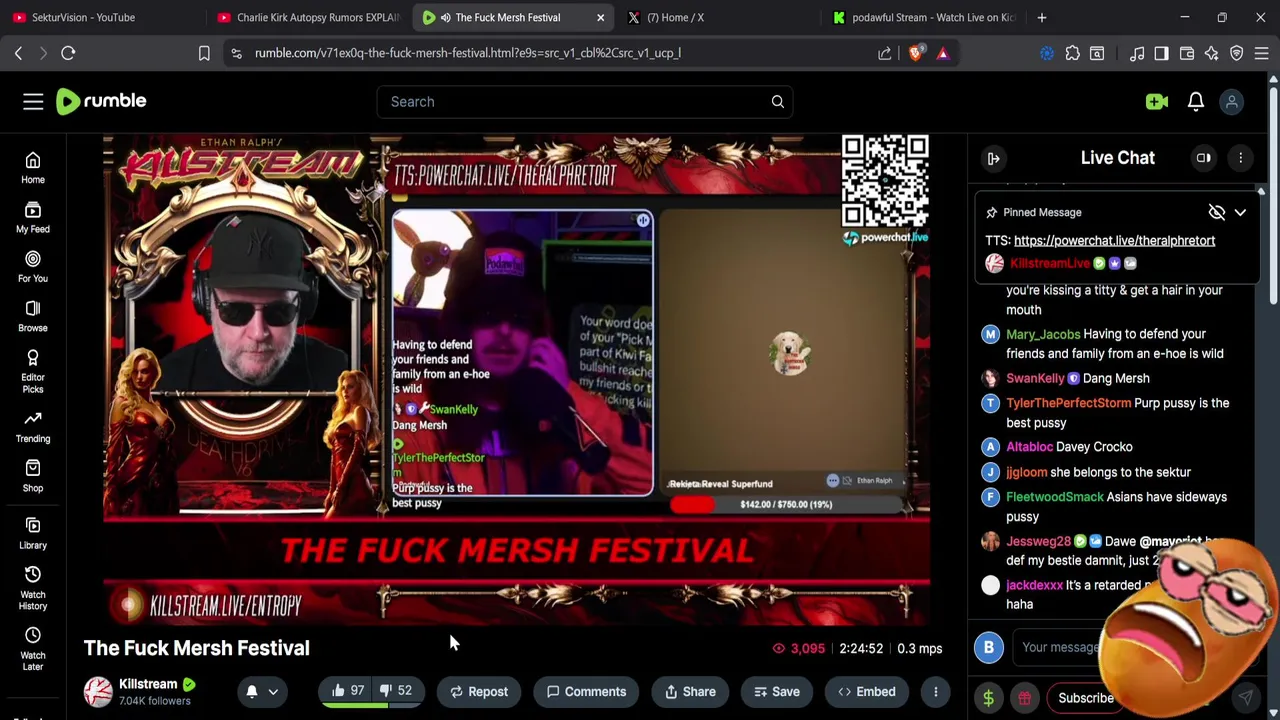Bookmark this page with the bookmark icon
1280x720 pixels.
pyautogui.click(x=204, y=53)
